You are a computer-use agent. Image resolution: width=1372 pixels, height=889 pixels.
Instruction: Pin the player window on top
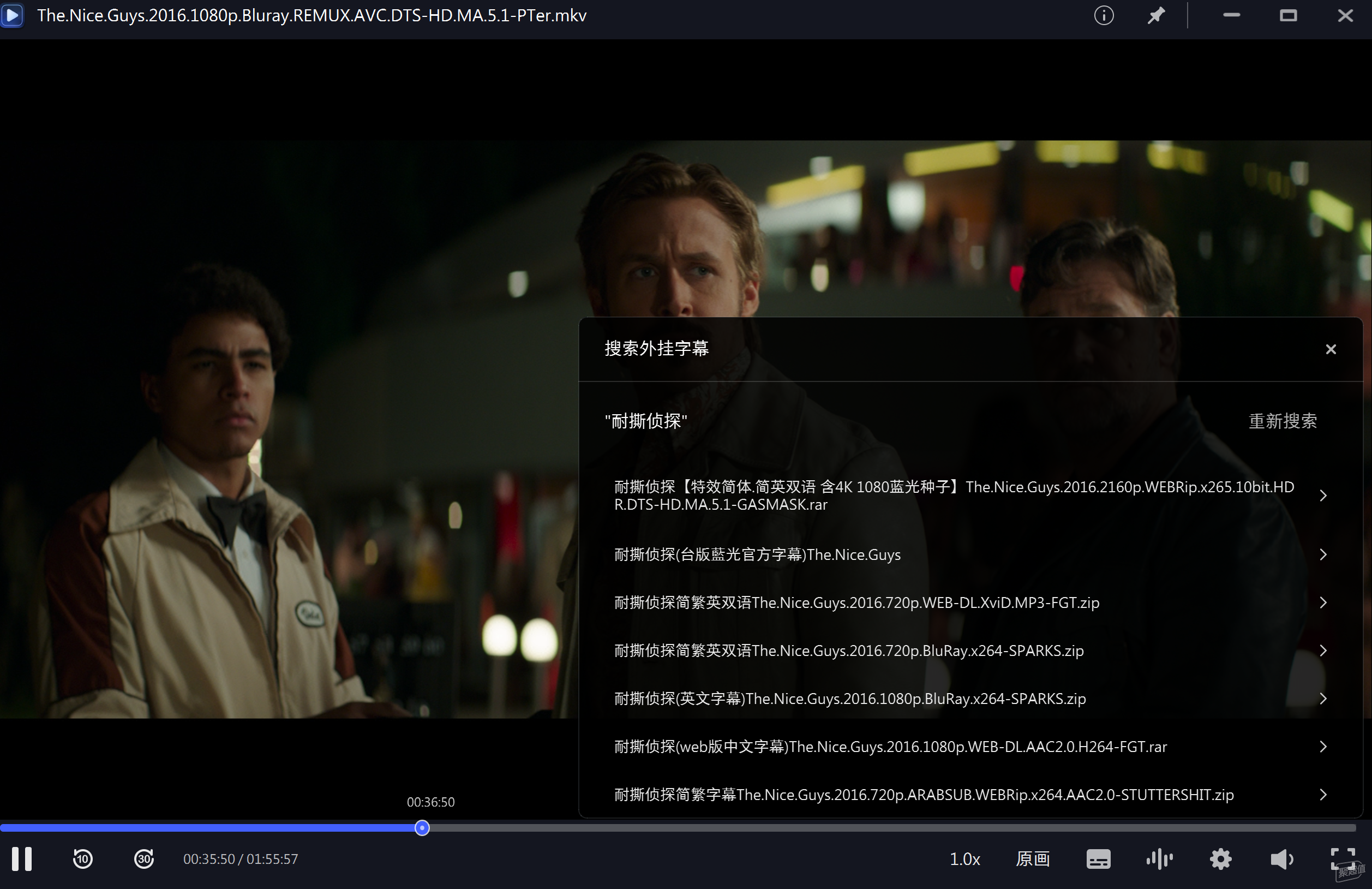click(x=1156, y=16)
